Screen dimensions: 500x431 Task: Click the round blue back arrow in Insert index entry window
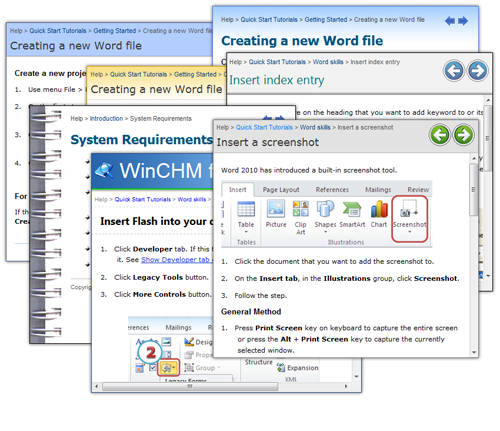pos(454,71)
